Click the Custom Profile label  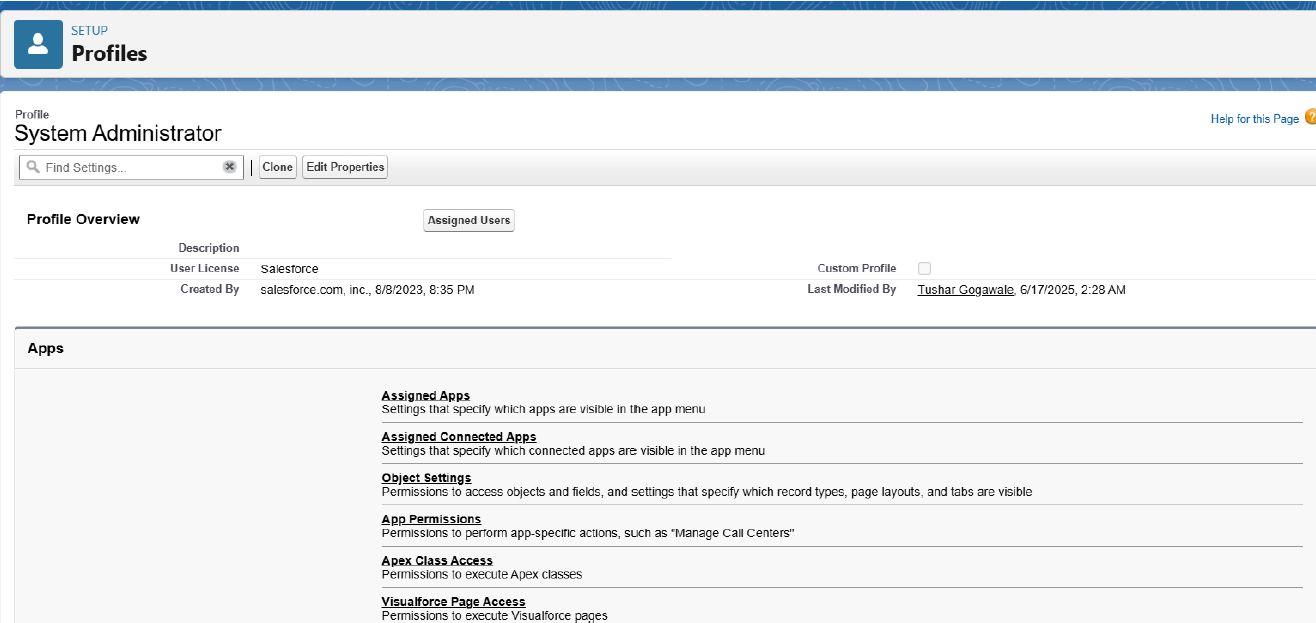(x=857, y=269)
